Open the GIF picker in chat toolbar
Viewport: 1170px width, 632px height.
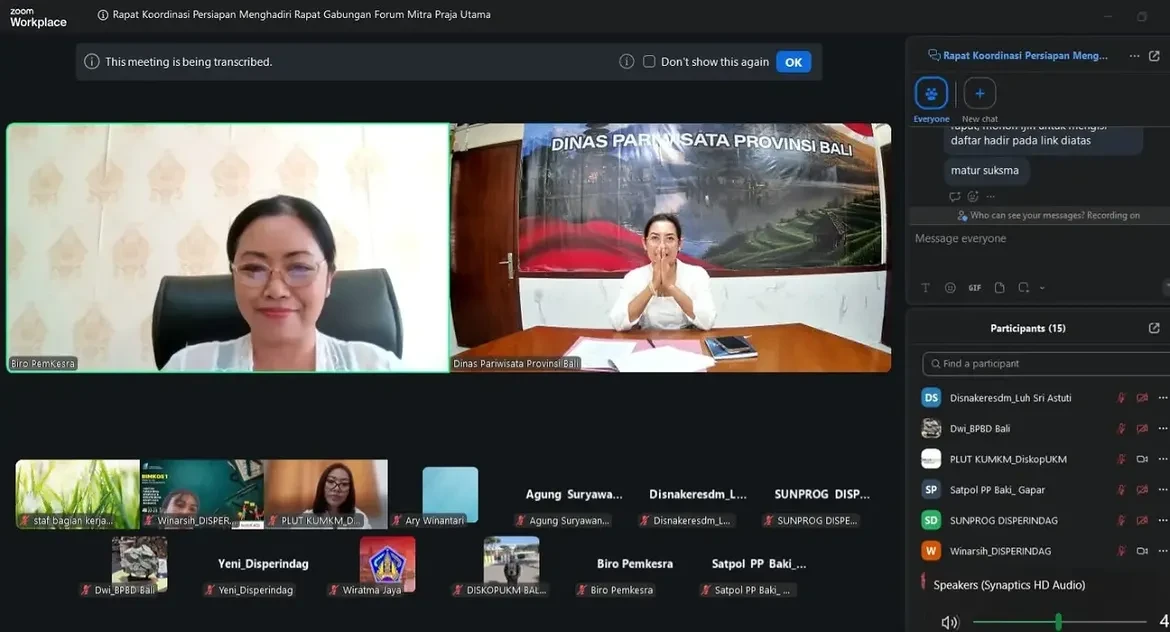pos(975,288)
